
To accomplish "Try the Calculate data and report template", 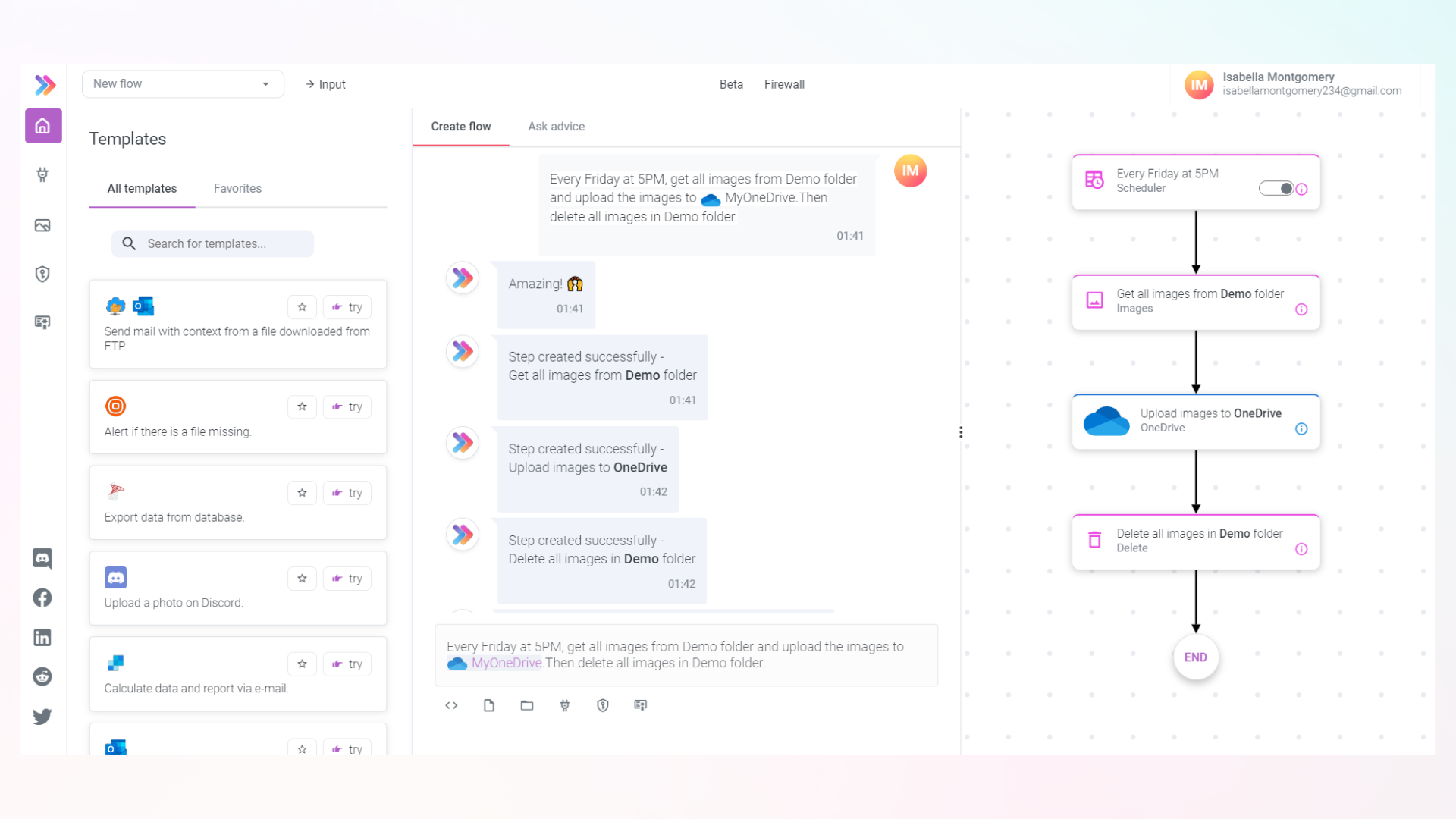I will click(x=347, y=664).
